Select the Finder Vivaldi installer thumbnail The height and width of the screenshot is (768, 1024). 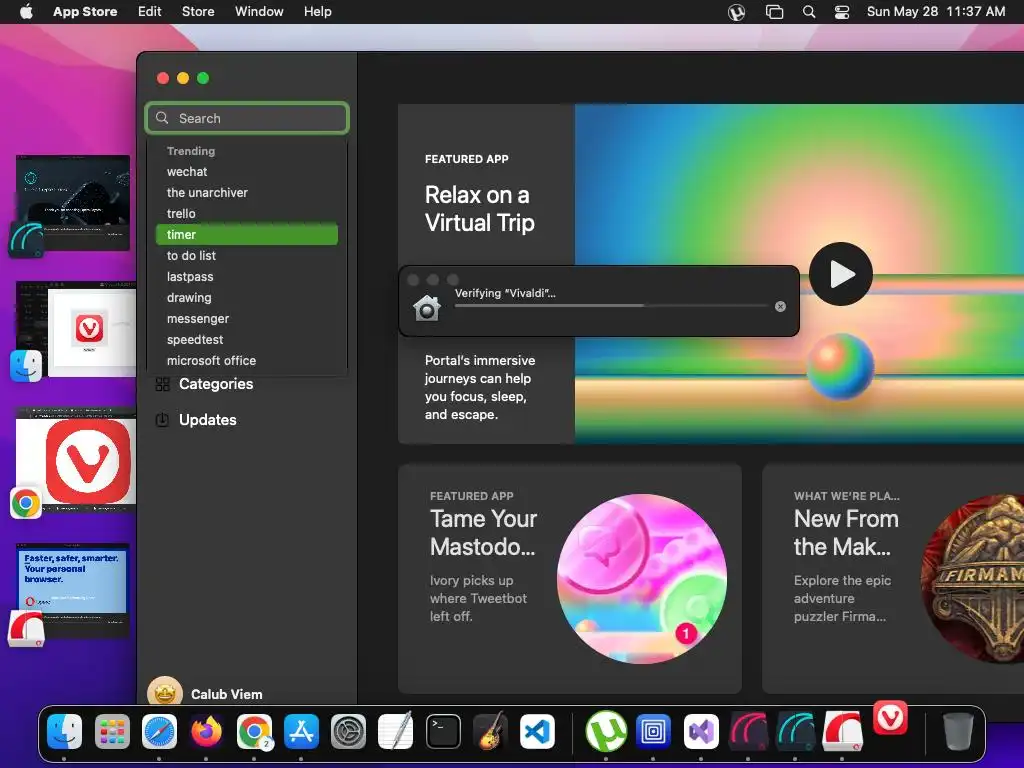(x=76, y=329)
